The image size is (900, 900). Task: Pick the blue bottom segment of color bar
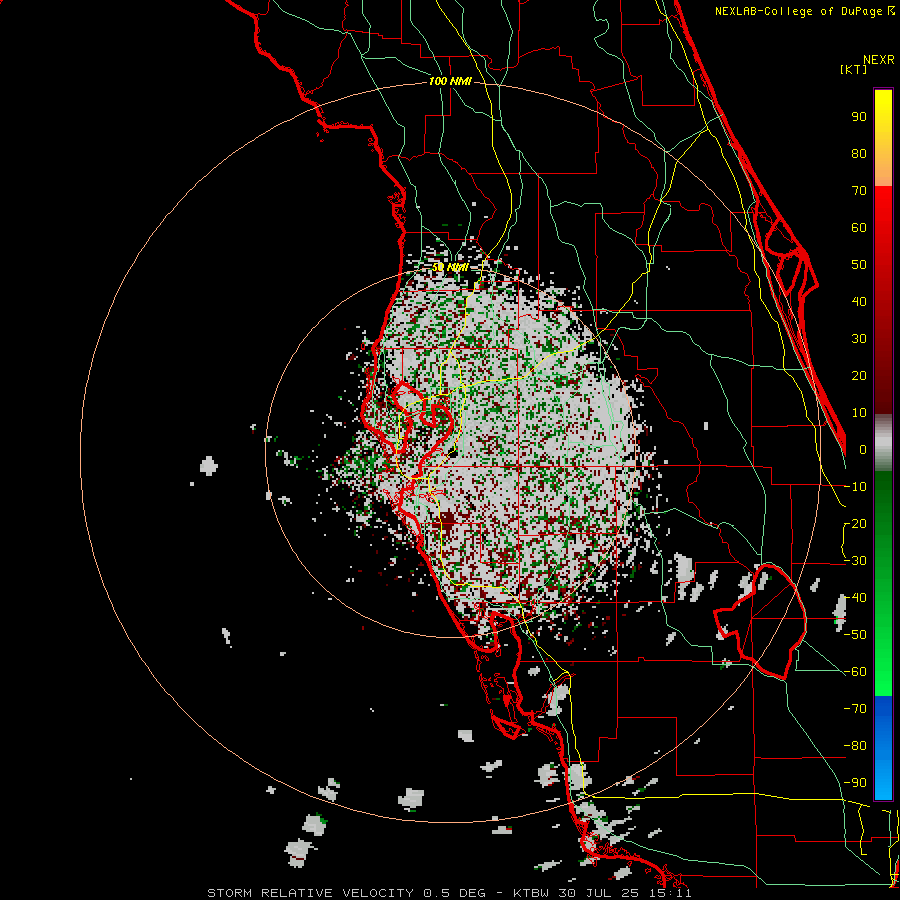[883, 748]
